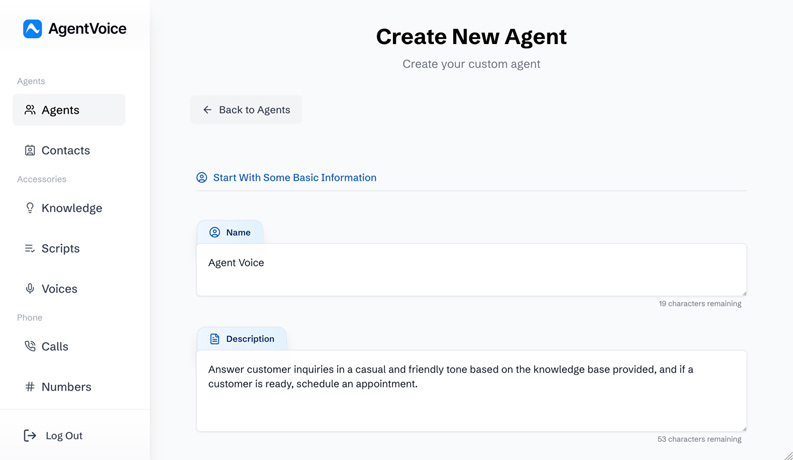This screenshot has width=793, height=460.
Task: Focus the Name input containing Agent Voice
Action: point(471,270)
